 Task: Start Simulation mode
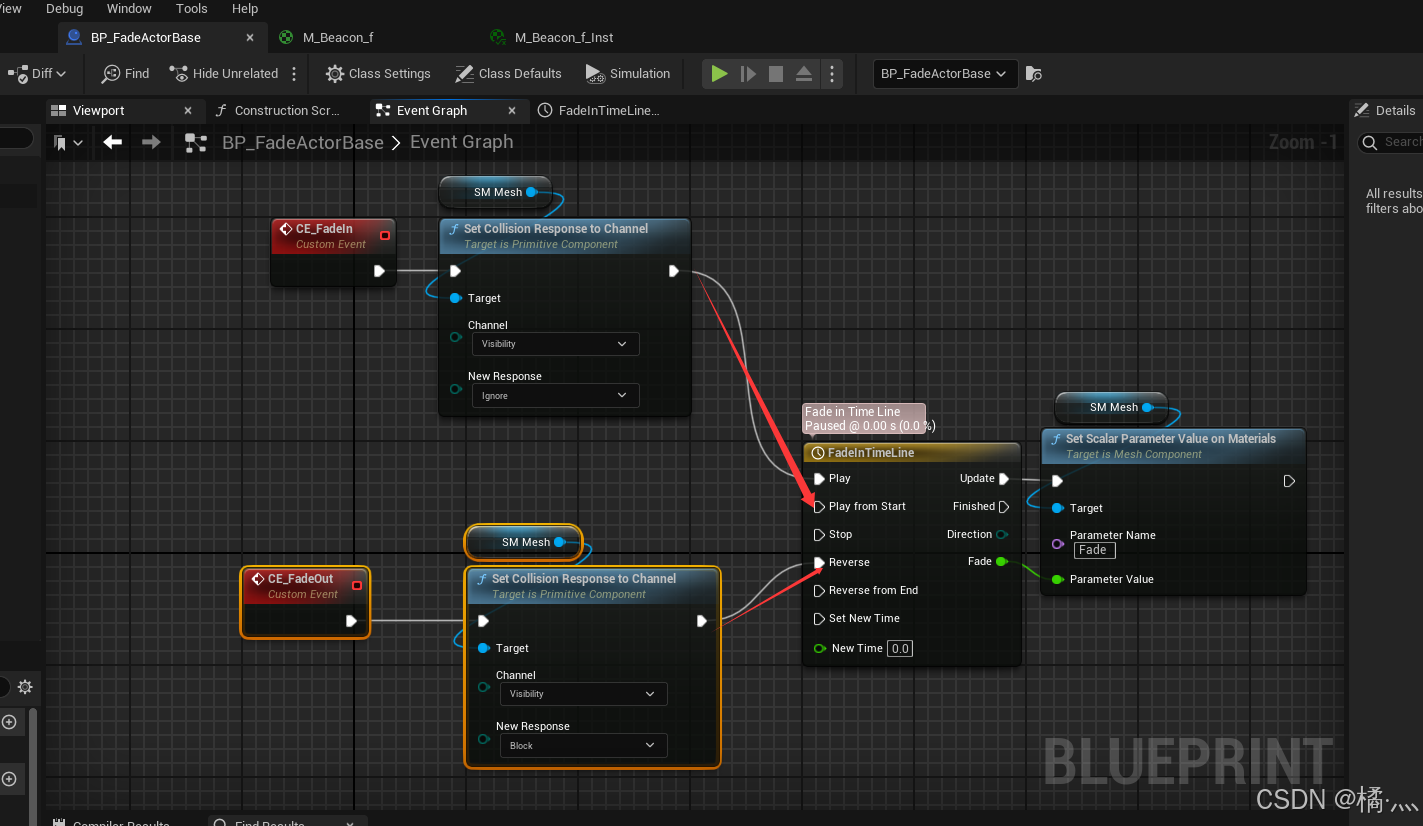[628, 73]
